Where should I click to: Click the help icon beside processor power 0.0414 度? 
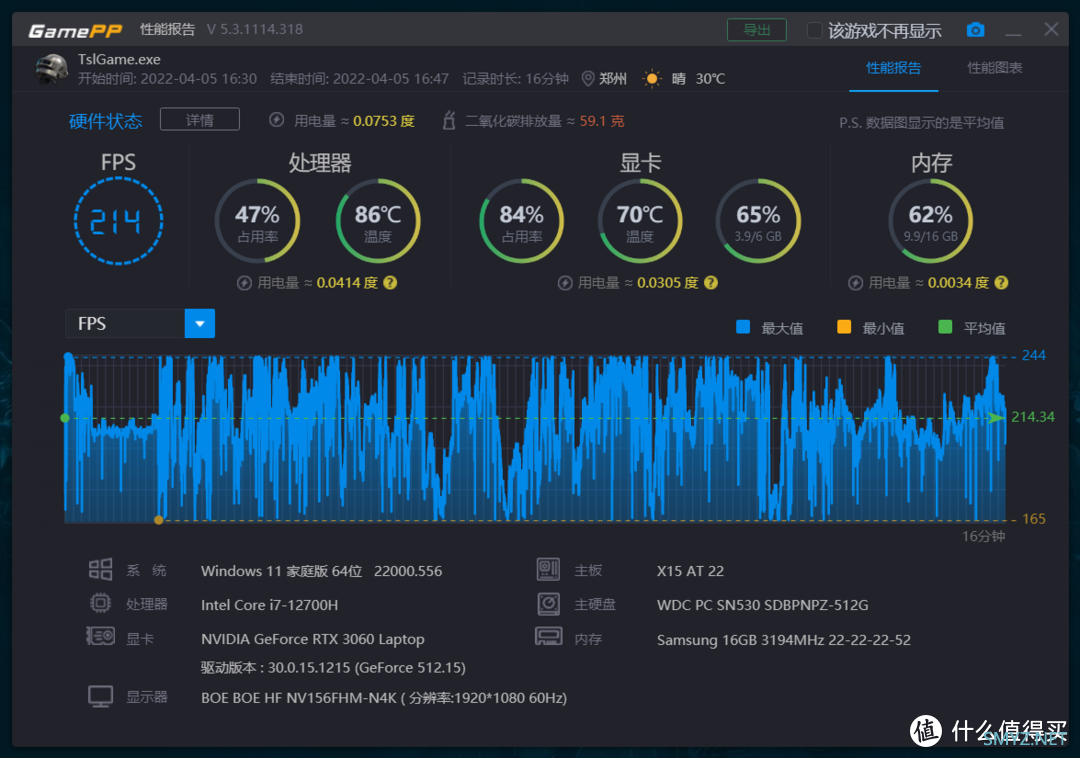tap(390, 283)
